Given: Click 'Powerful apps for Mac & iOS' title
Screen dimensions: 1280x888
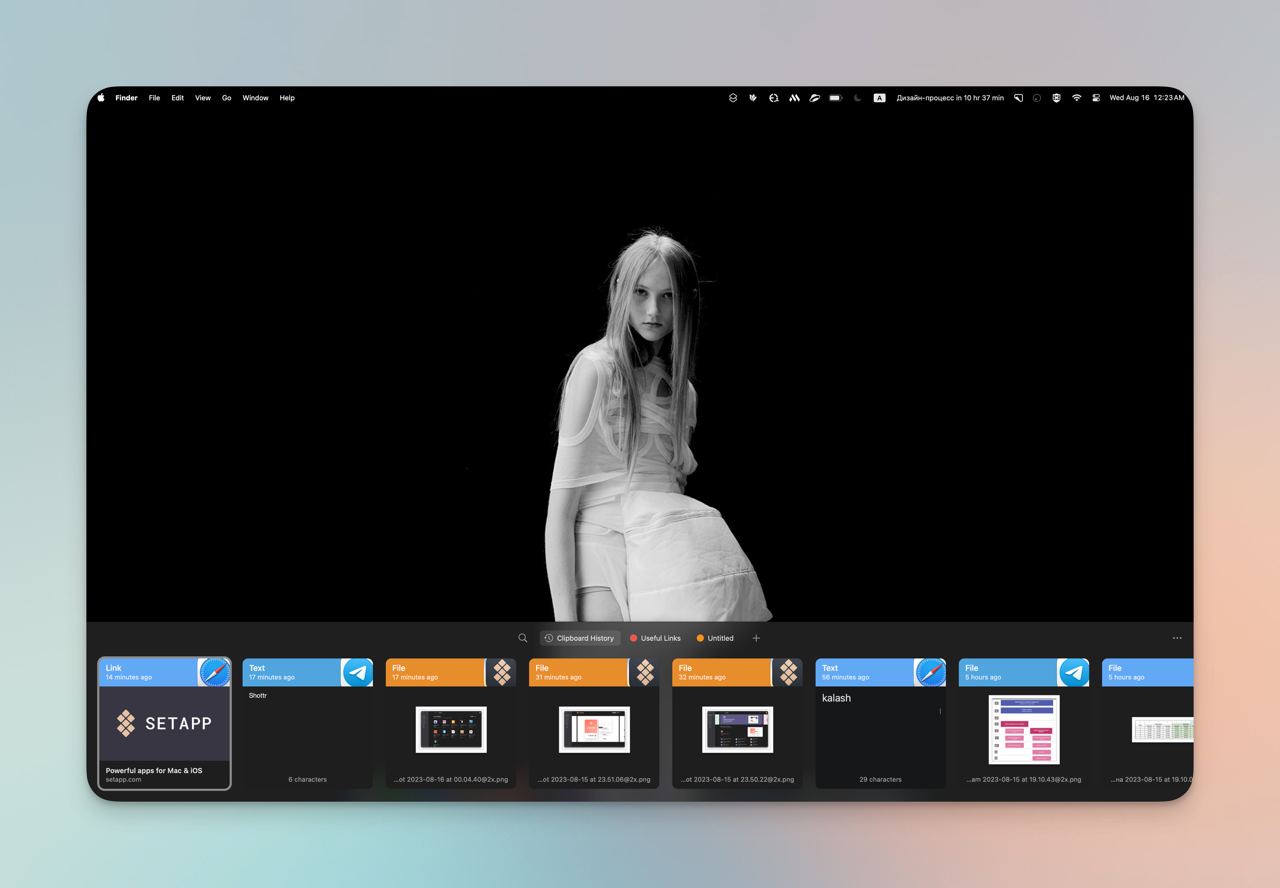Looking at the screenshot, I should [154, 770].
